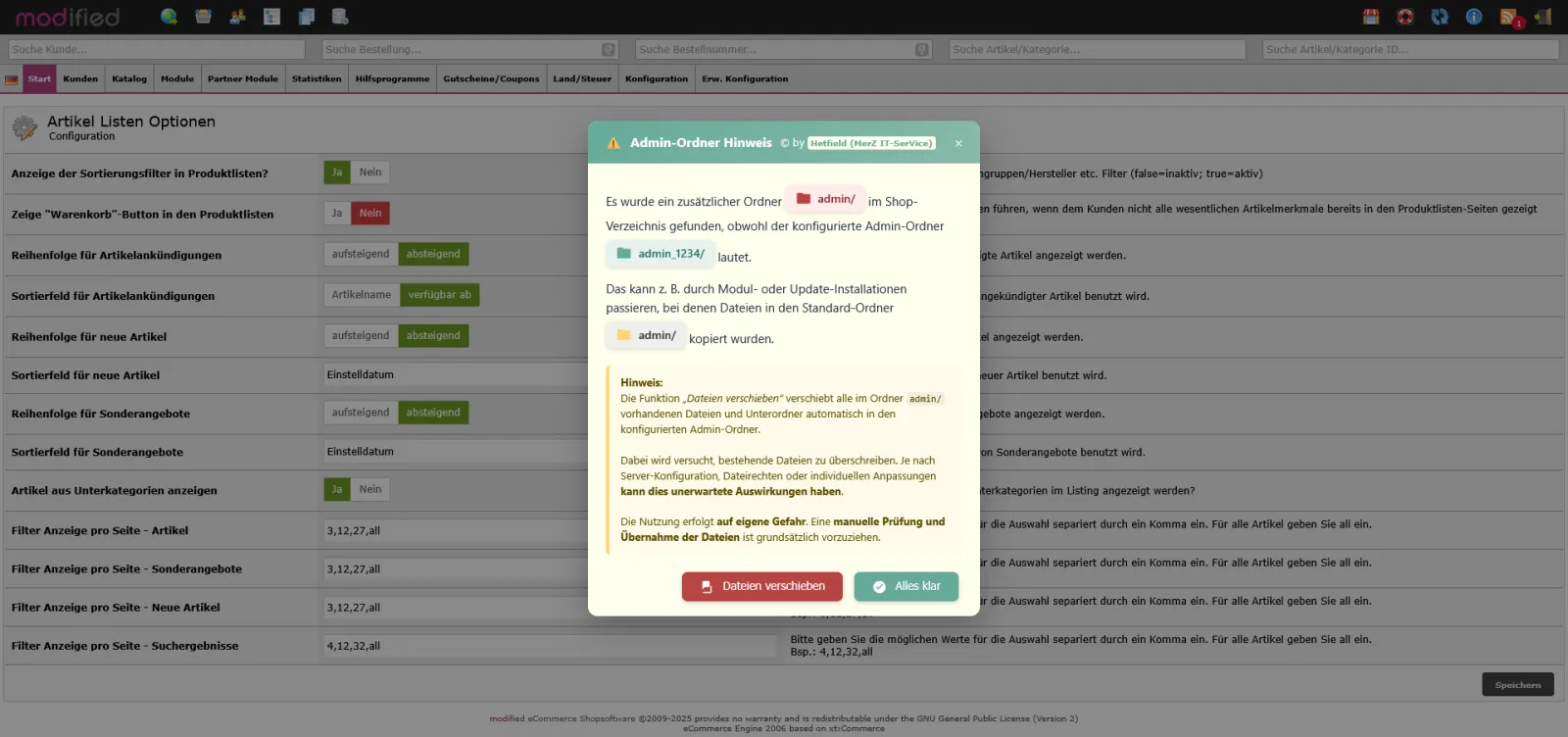Screen dimensions: 1568x737
Task: Choose aufsteigend for Reihenfolge für Artikelankündigungen
Action: coord(360,254)
